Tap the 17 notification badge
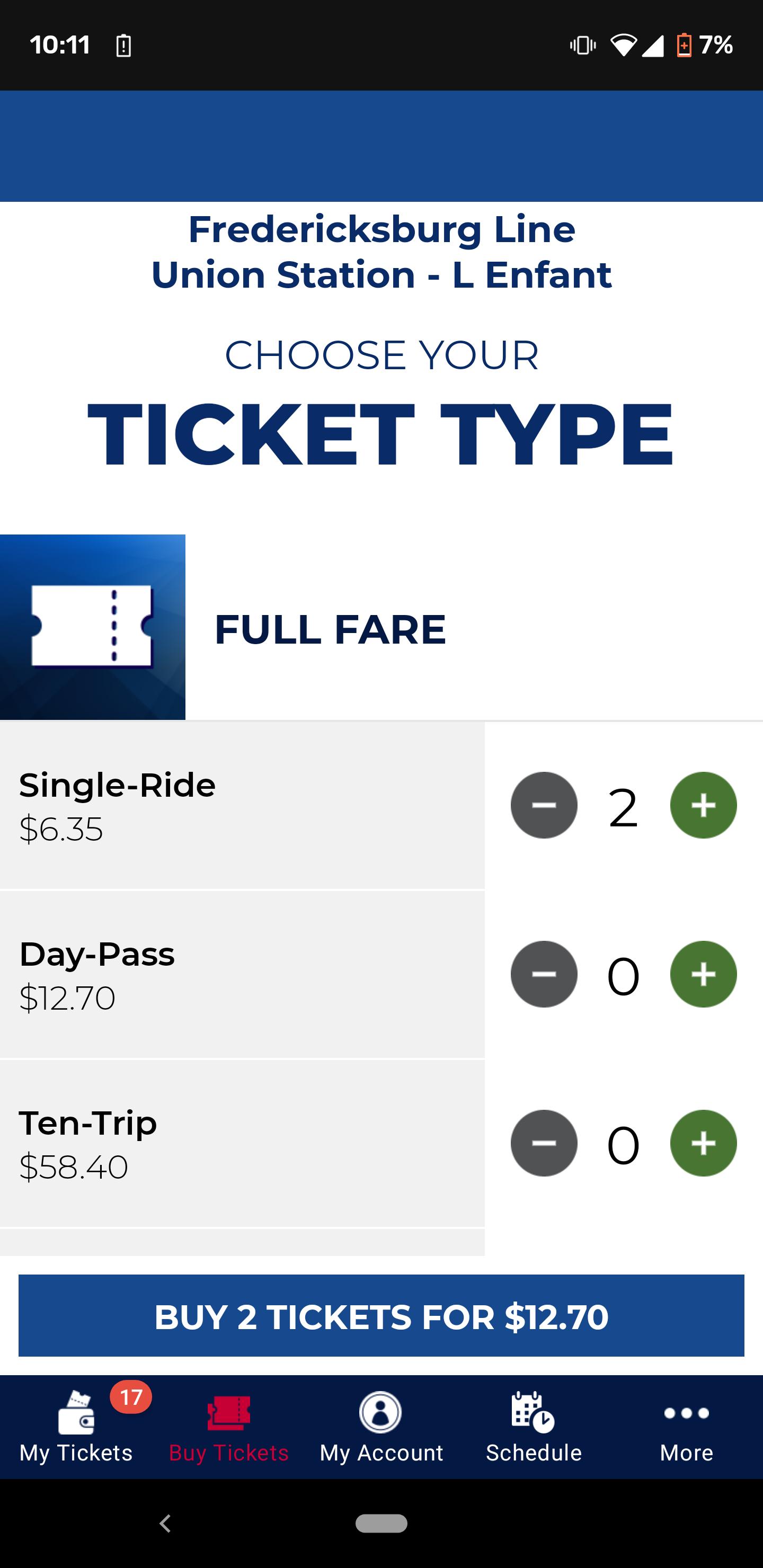Image resolution: width=763 pixels, height=1568 pixels. 131,1397
